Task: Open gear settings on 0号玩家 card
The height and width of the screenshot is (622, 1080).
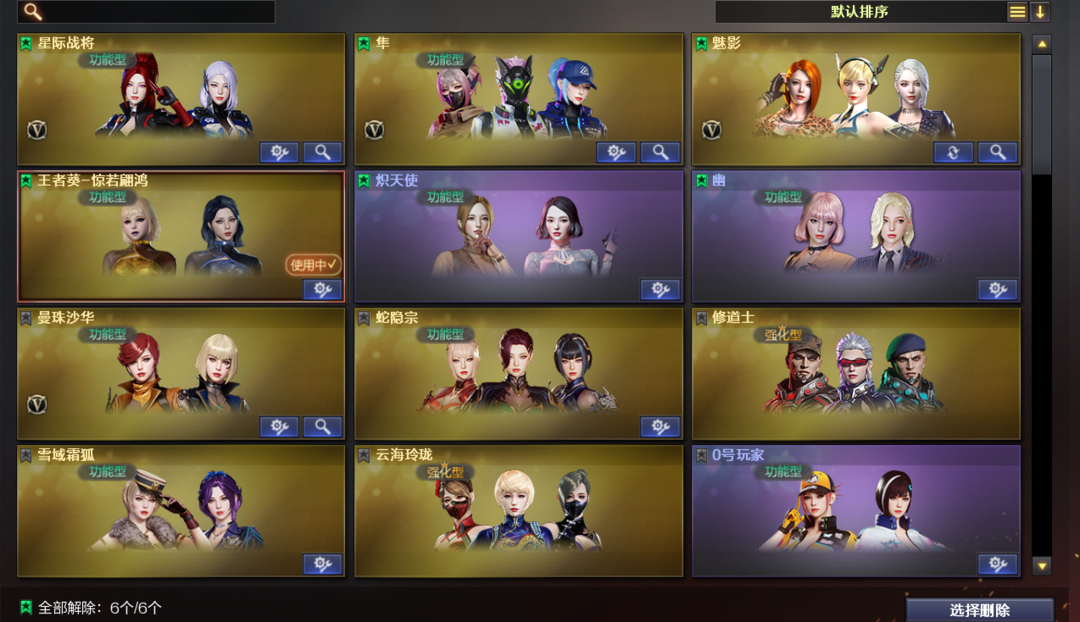Action: (997, 564)
